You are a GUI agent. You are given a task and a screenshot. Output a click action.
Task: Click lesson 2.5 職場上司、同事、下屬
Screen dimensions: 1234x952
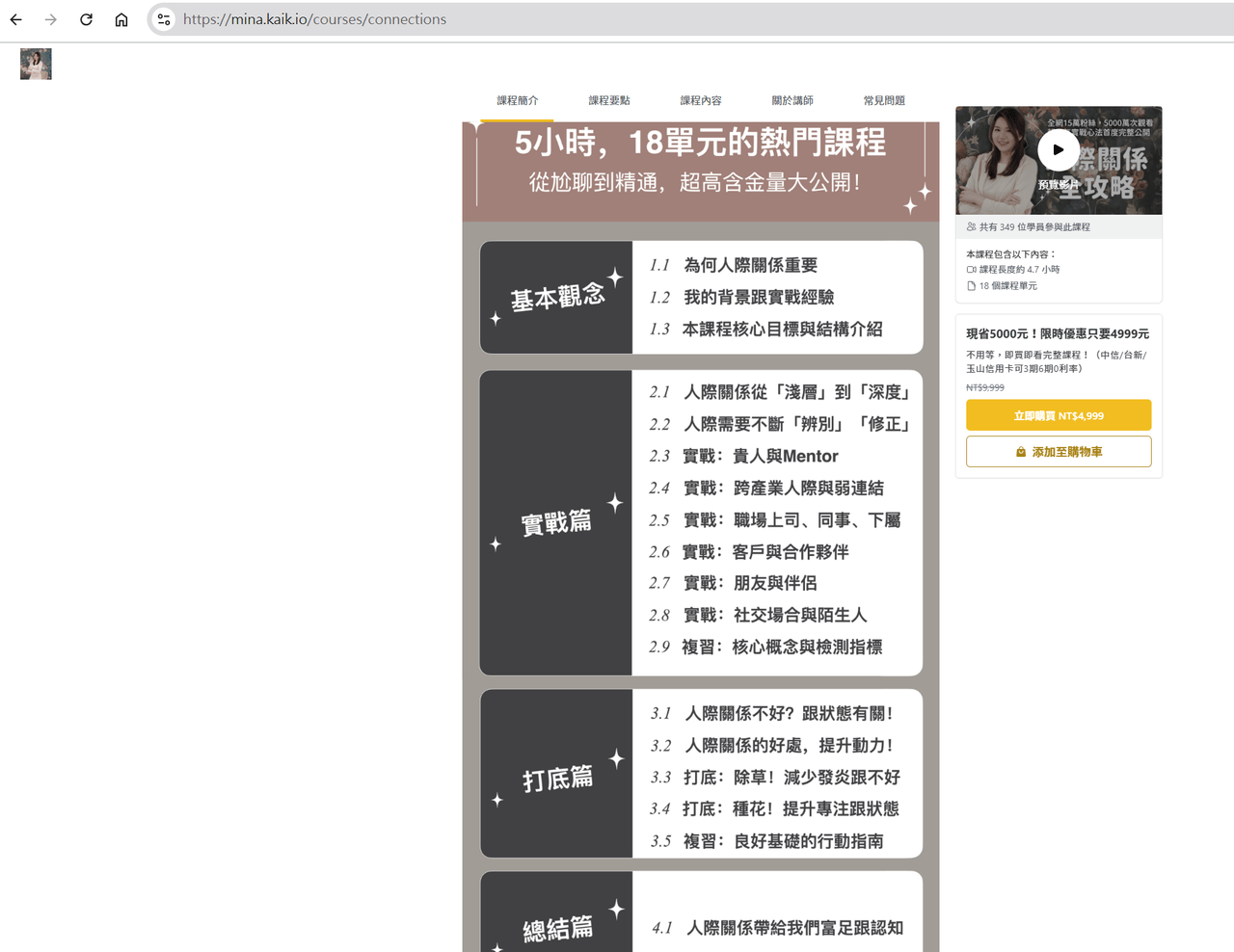click(x=775, y=519)
